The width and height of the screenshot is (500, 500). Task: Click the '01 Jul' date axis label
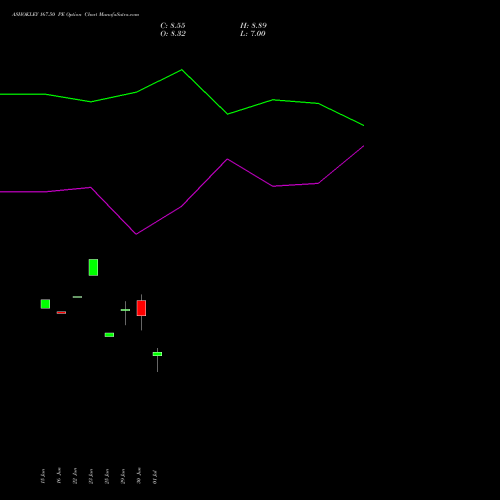(x=155, y=477)
